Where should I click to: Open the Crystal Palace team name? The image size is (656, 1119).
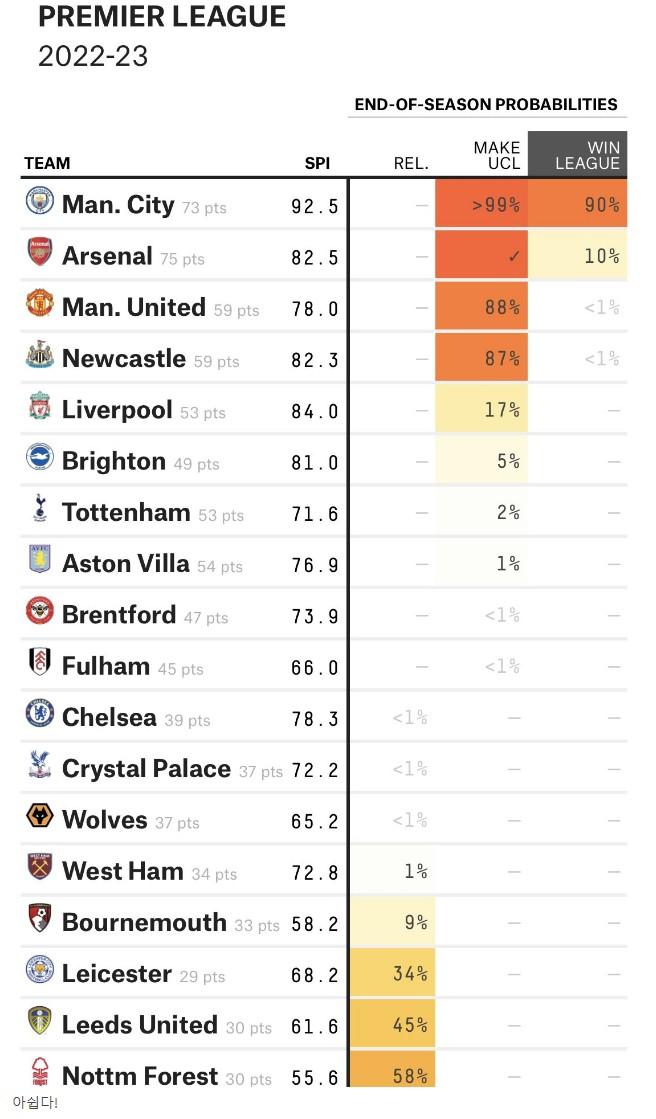146,769
